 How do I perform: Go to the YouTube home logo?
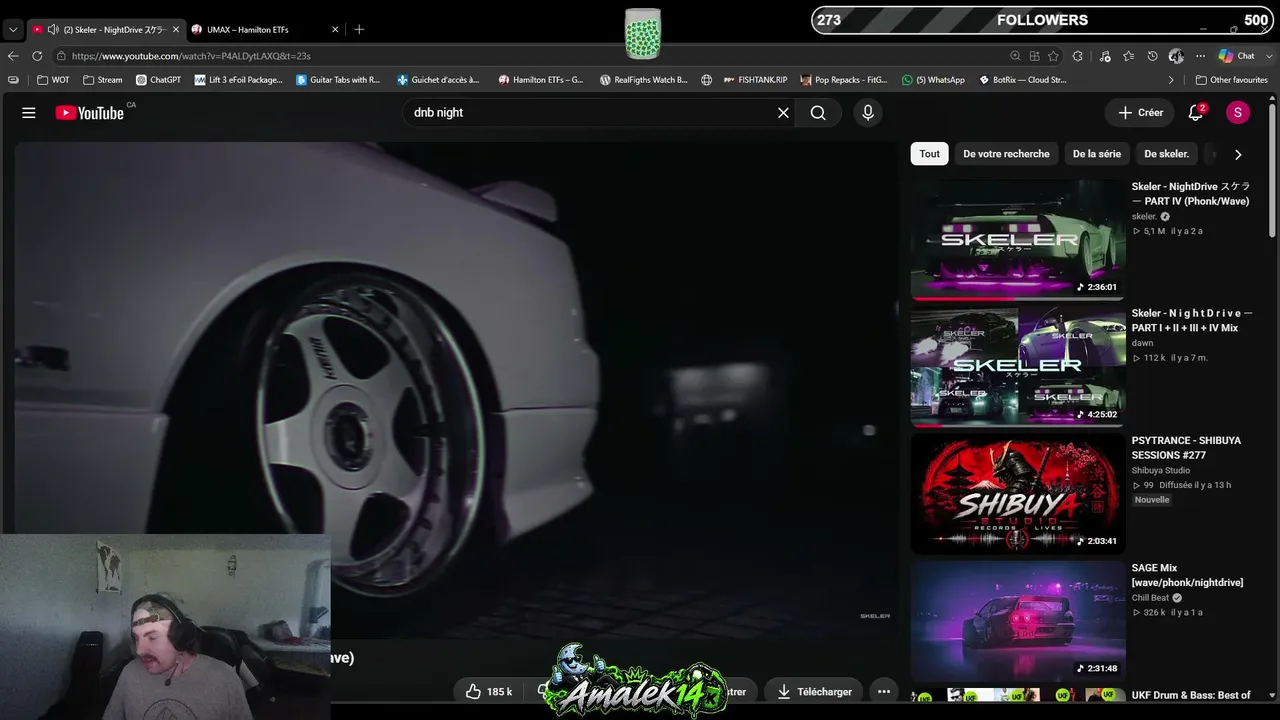(x=90, y=113)
